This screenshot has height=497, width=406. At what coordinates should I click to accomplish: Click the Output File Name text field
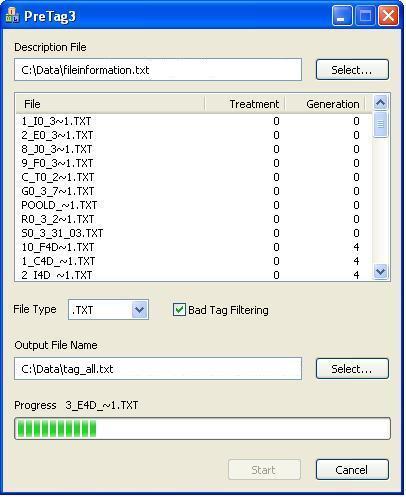[x=158, y=369]
